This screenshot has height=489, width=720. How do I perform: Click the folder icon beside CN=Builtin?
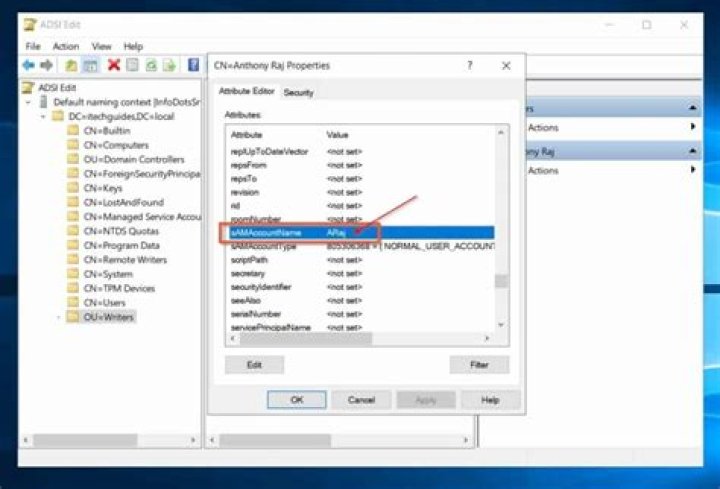[x=73, y=130]
